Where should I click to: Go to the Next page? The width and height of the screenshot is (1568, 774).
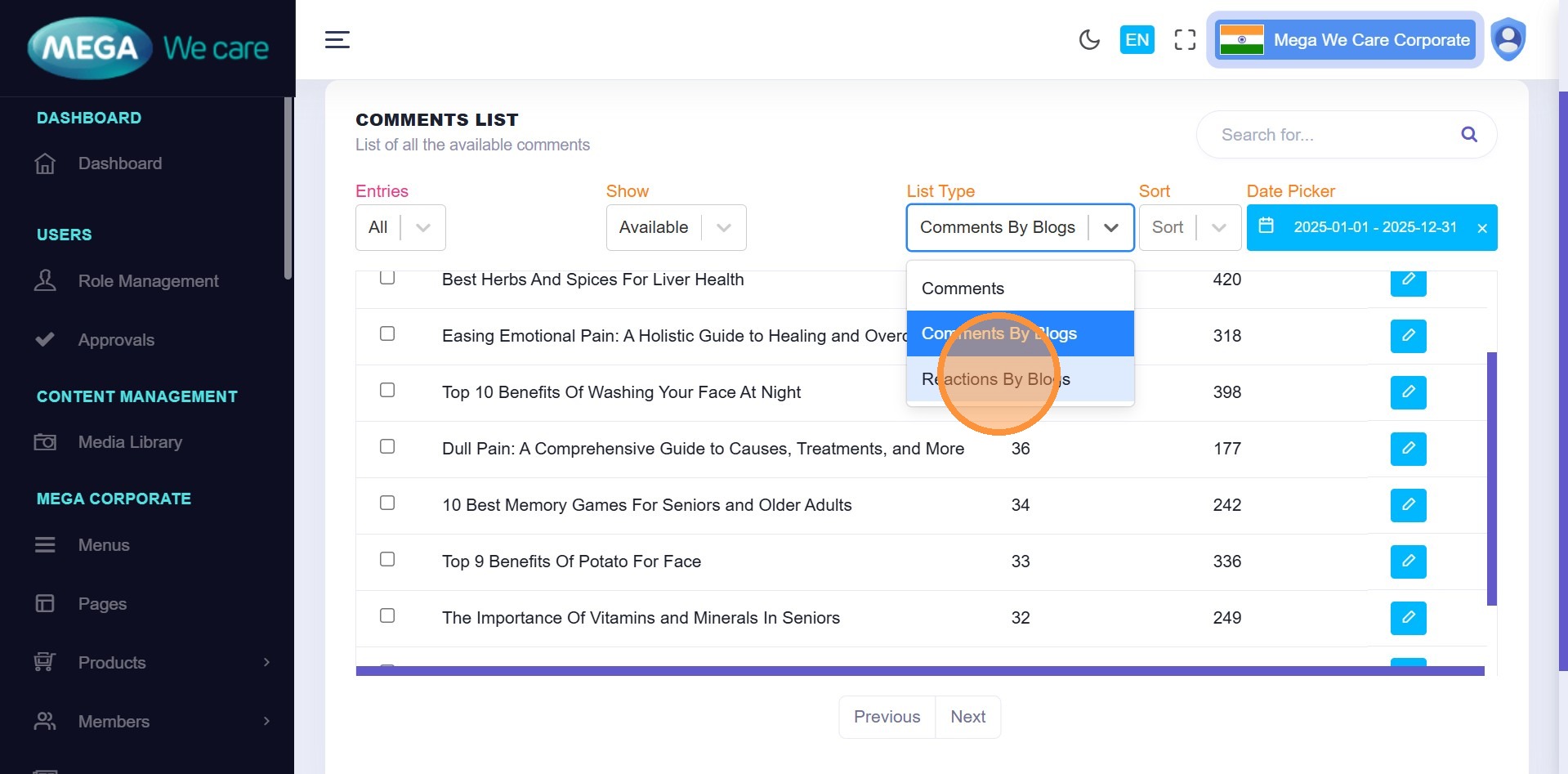pyautogui.click(x=967, y=717)
